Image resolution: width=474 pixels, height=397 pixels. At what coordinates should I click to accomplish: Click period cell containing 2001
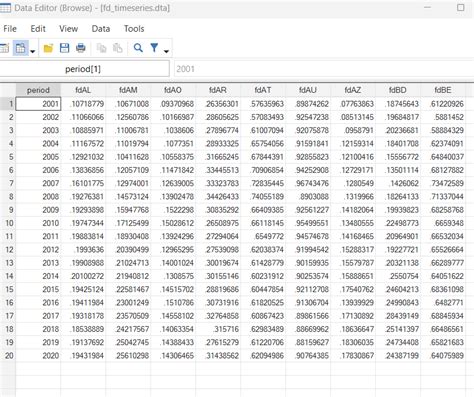click(x=38, y=104)
